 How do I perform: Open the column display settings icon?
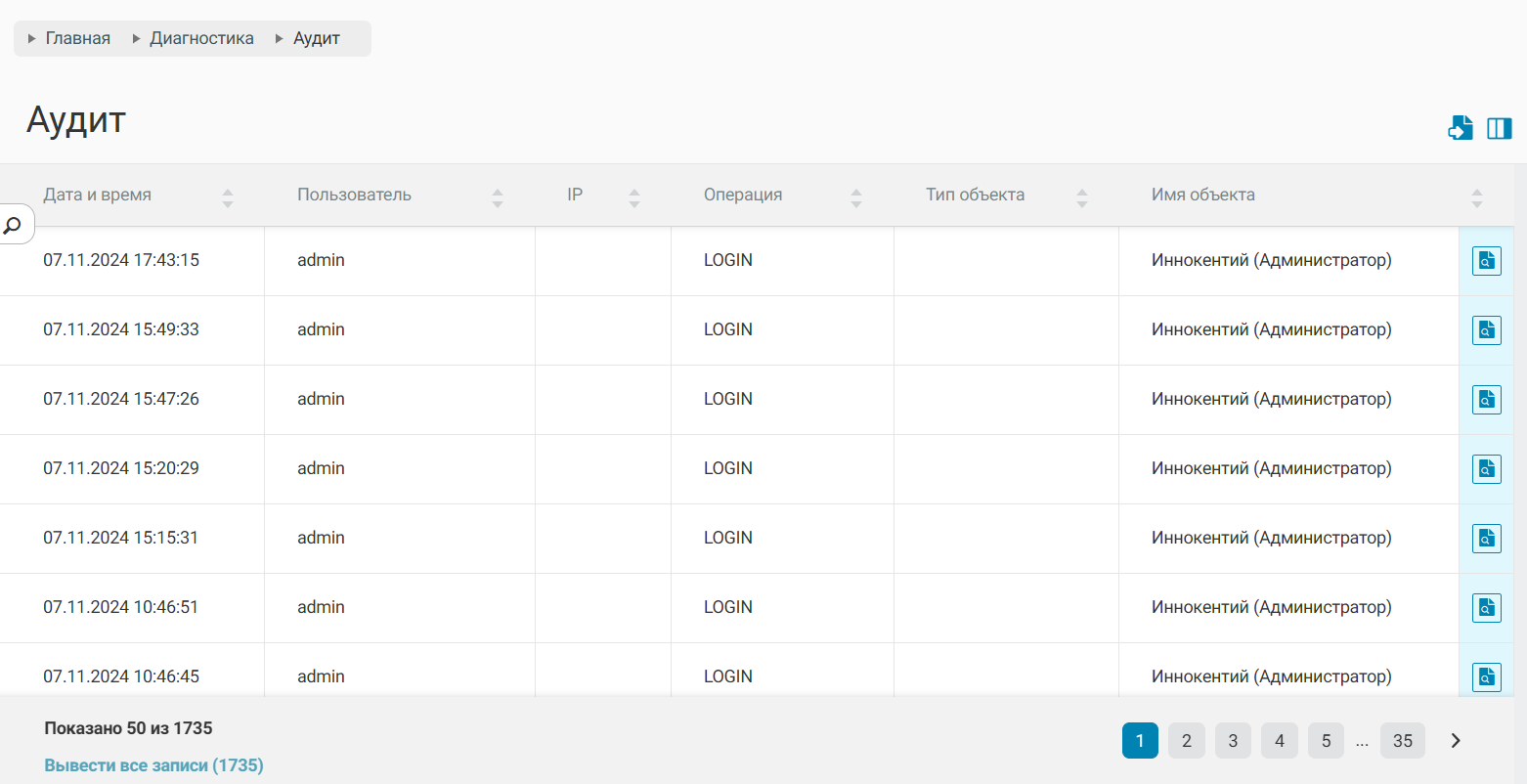(1499, 128)
